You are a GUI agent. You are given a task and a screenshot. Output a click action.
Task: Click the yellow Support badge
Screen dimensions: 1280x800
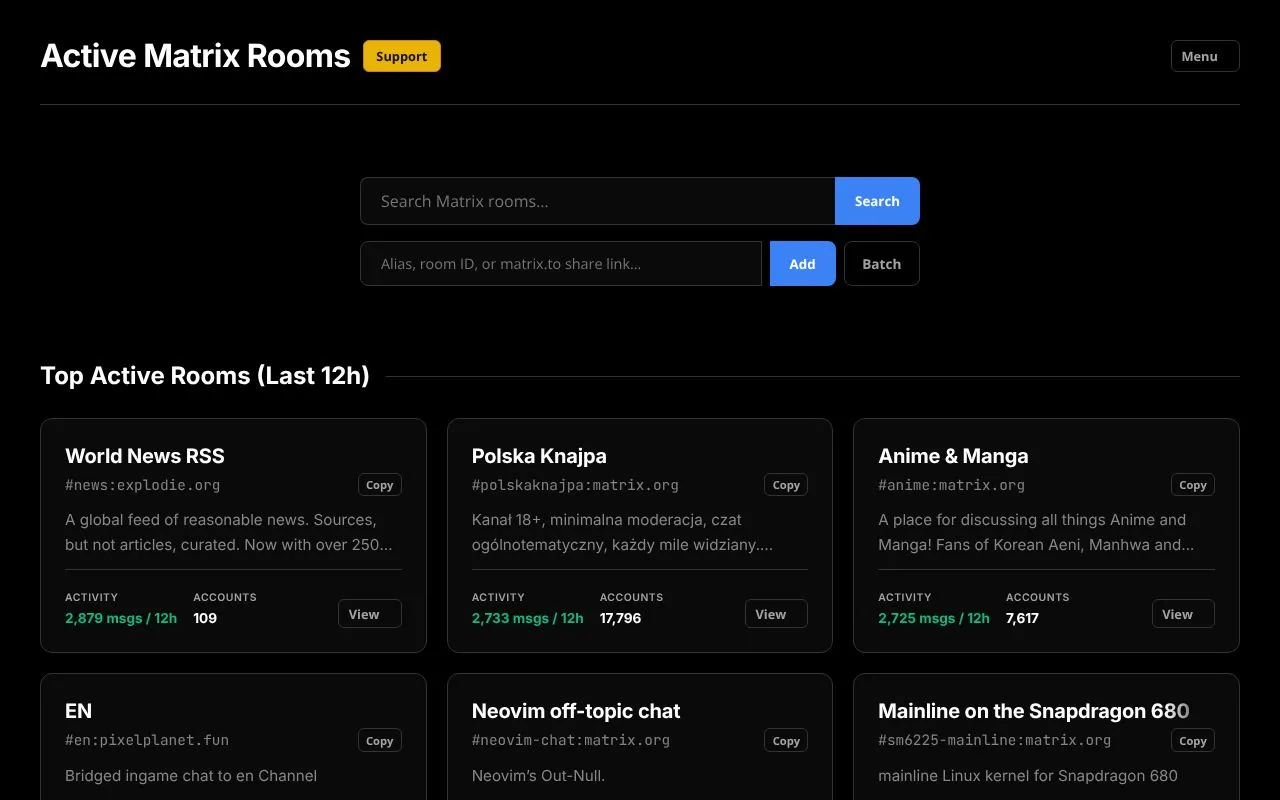[402, 56]
